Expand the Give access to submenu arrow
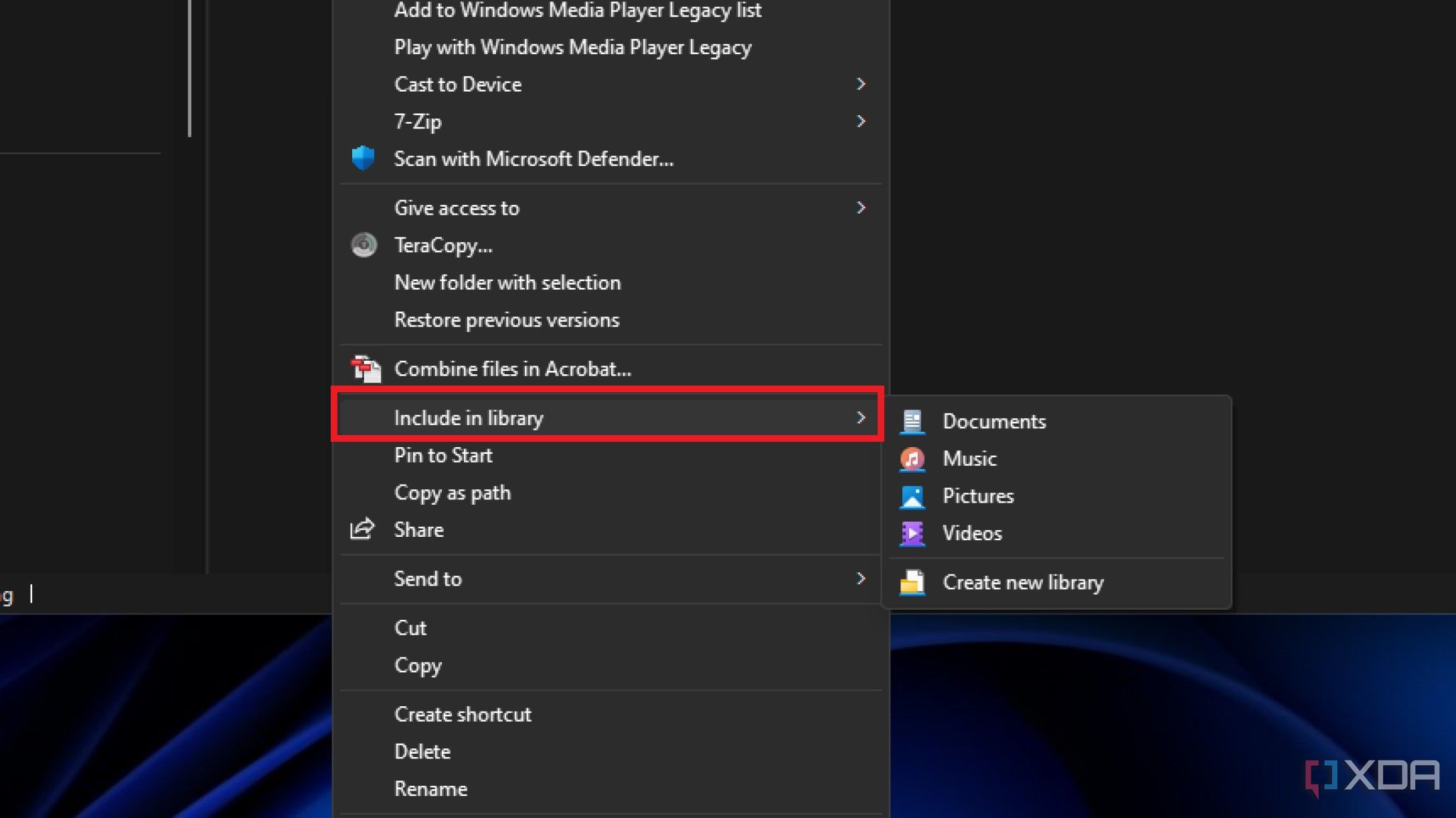Image resolution: width=1456 pixels, height=818 pixels. [861, 208]
